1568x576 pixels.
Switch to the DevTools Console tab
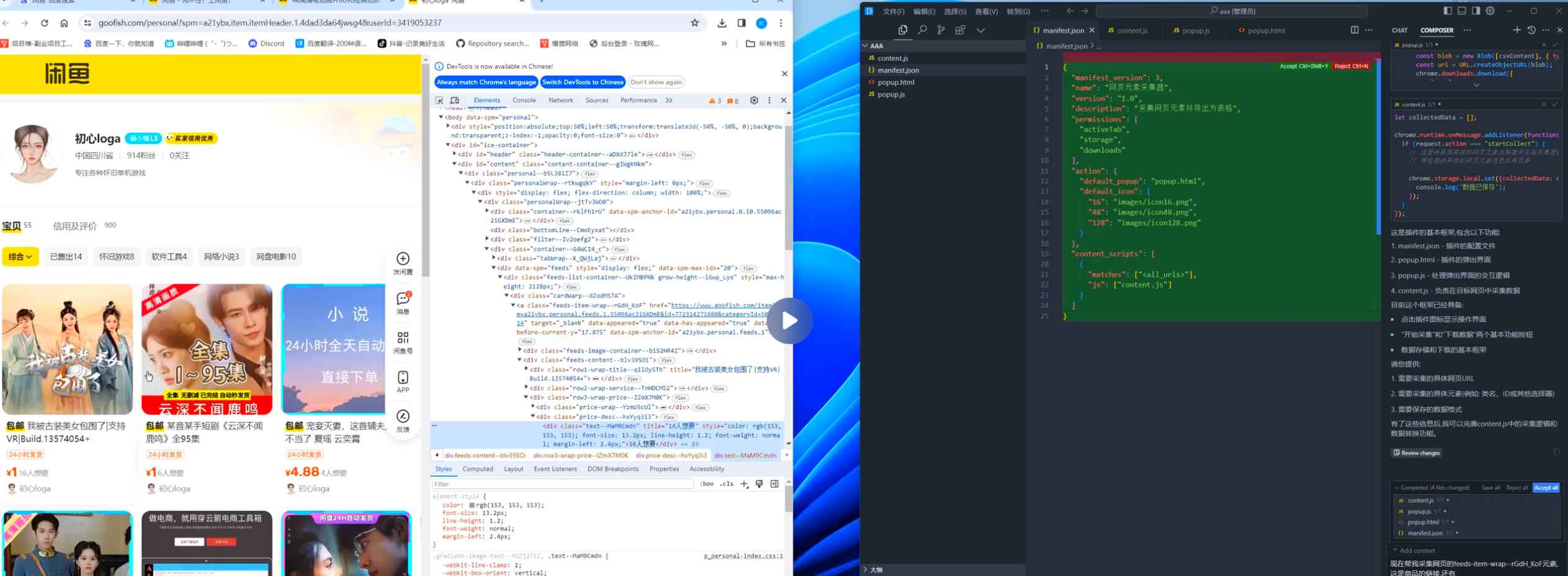(x=524, y=100)
